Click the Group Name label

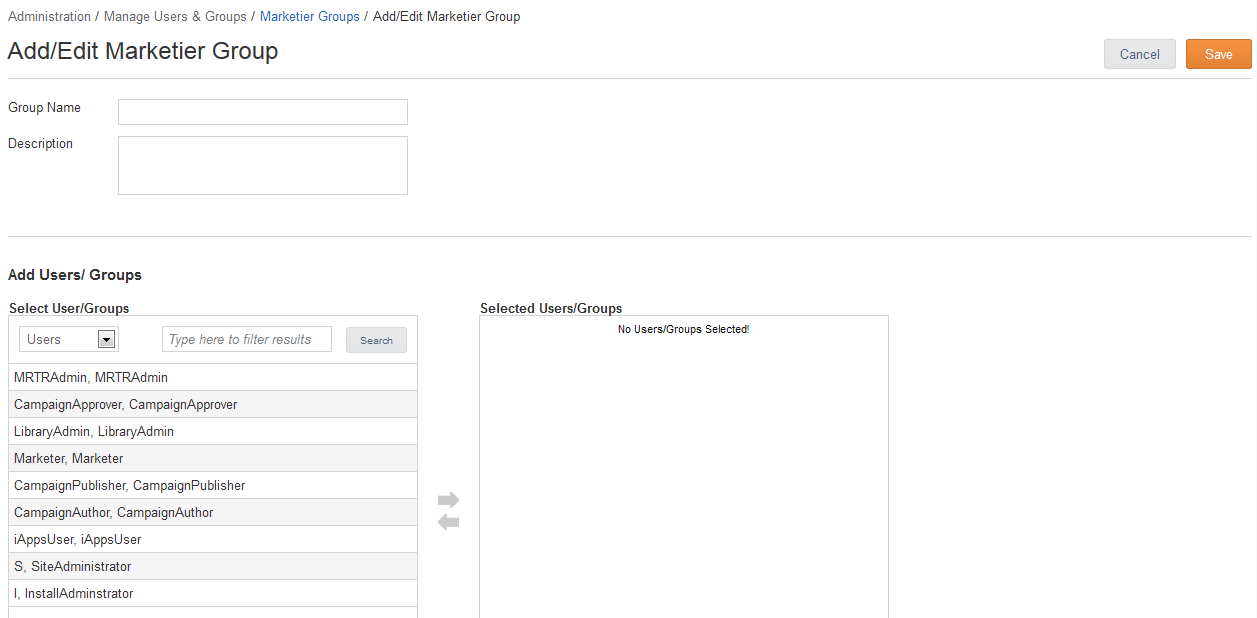click(44, 108)
